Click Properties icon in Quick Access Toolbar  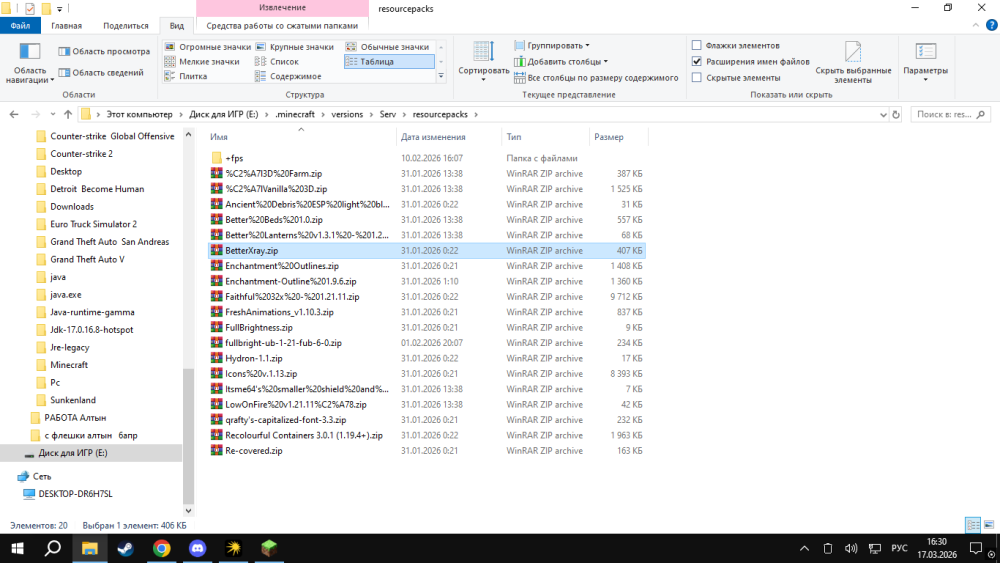point(29,9)
